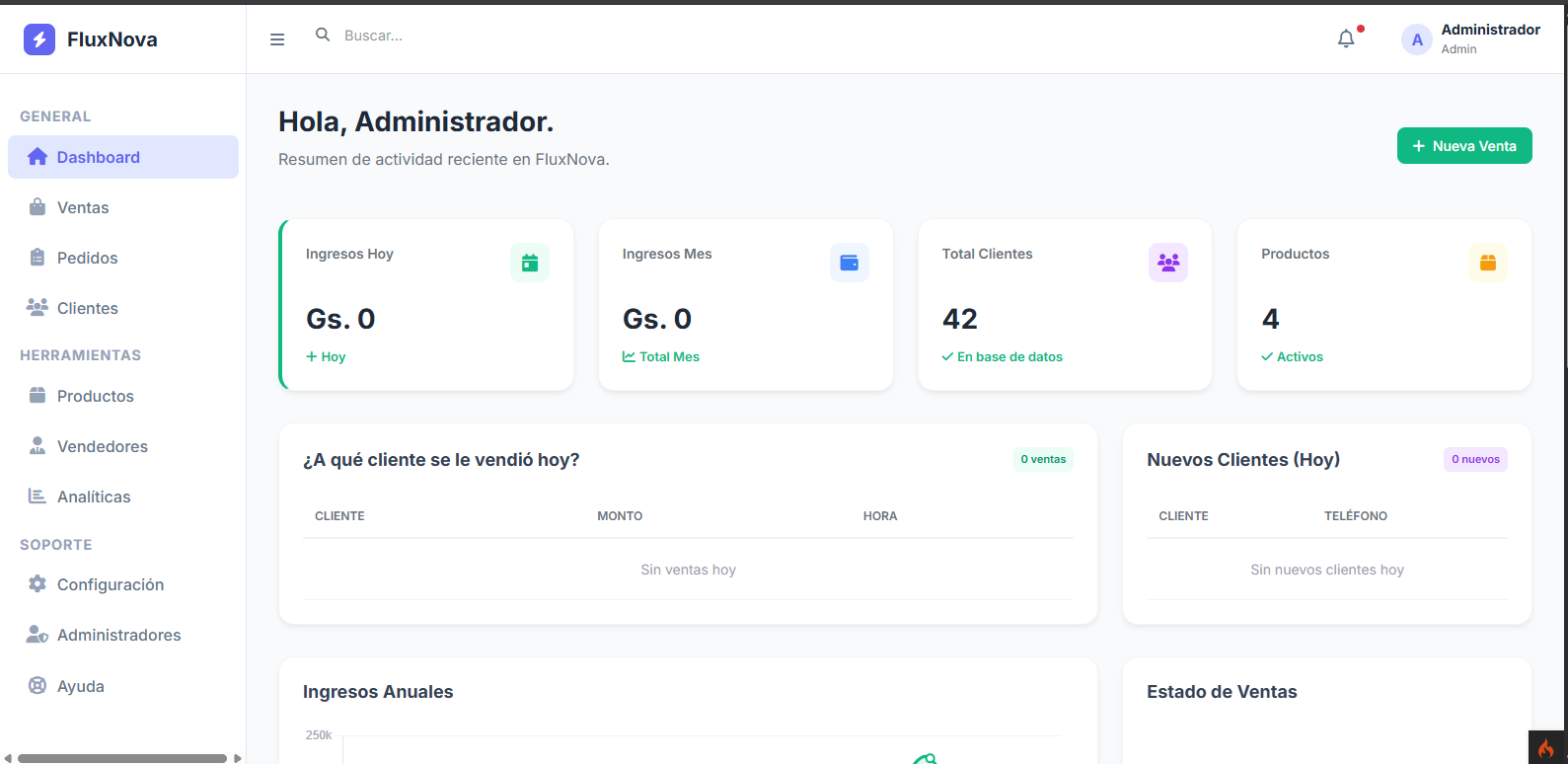Screen dimensions: 1568x764
Task: Select Analíticas from sidebar tools
Action: [x=94, y=497]
